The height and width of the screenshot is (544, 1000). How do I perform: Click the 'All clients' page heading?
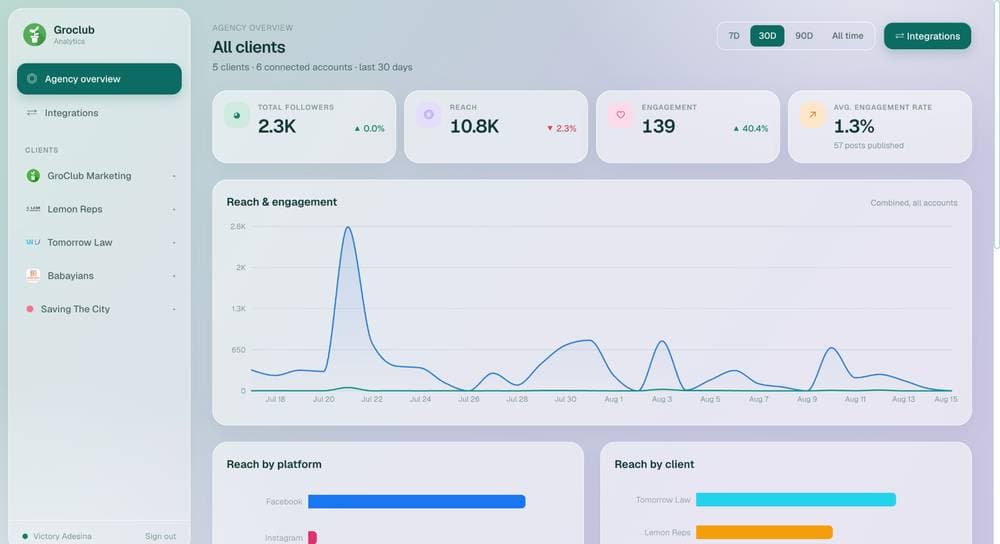249,47
